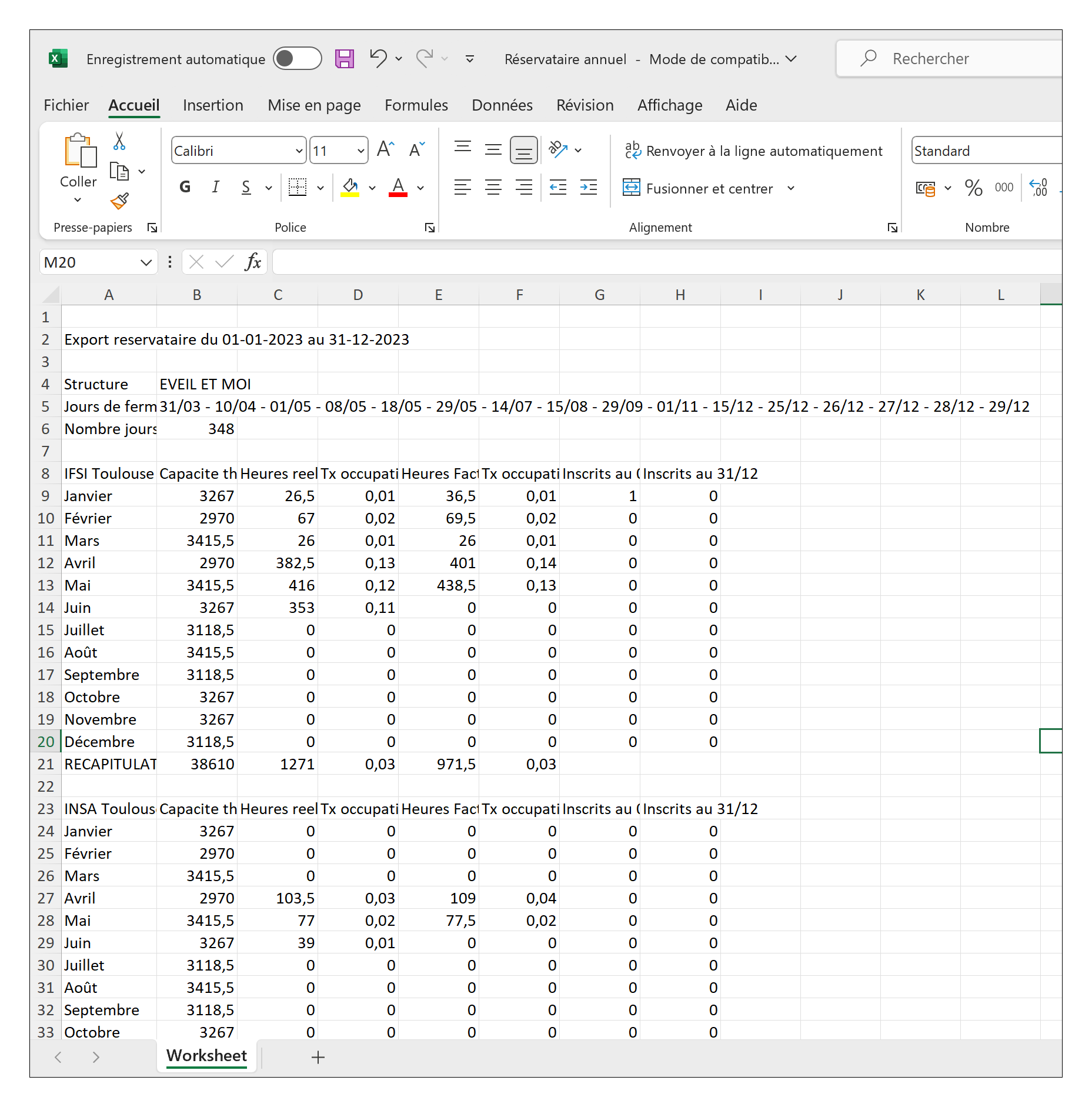Increase the indent
The width and height of the screenshot is (1092, 1107).
coord(589,188)
